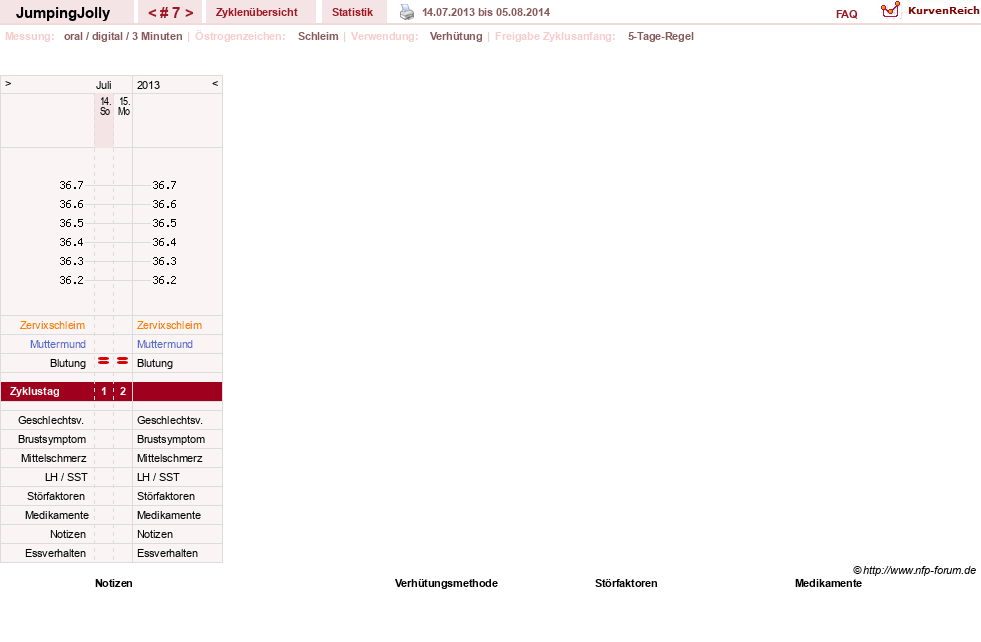Click the right Brustsymptom row label

(171, 439)
